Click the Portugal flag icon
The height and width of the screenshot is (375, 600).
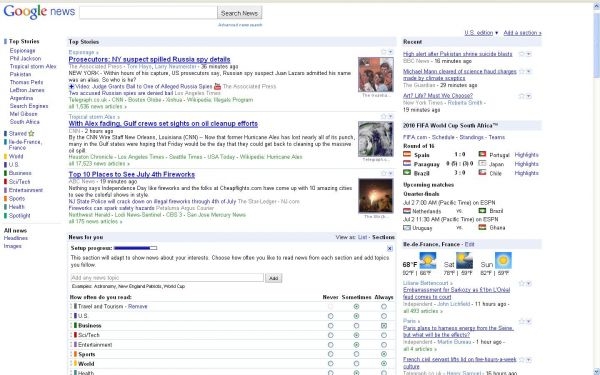click(x=482, y=154)
